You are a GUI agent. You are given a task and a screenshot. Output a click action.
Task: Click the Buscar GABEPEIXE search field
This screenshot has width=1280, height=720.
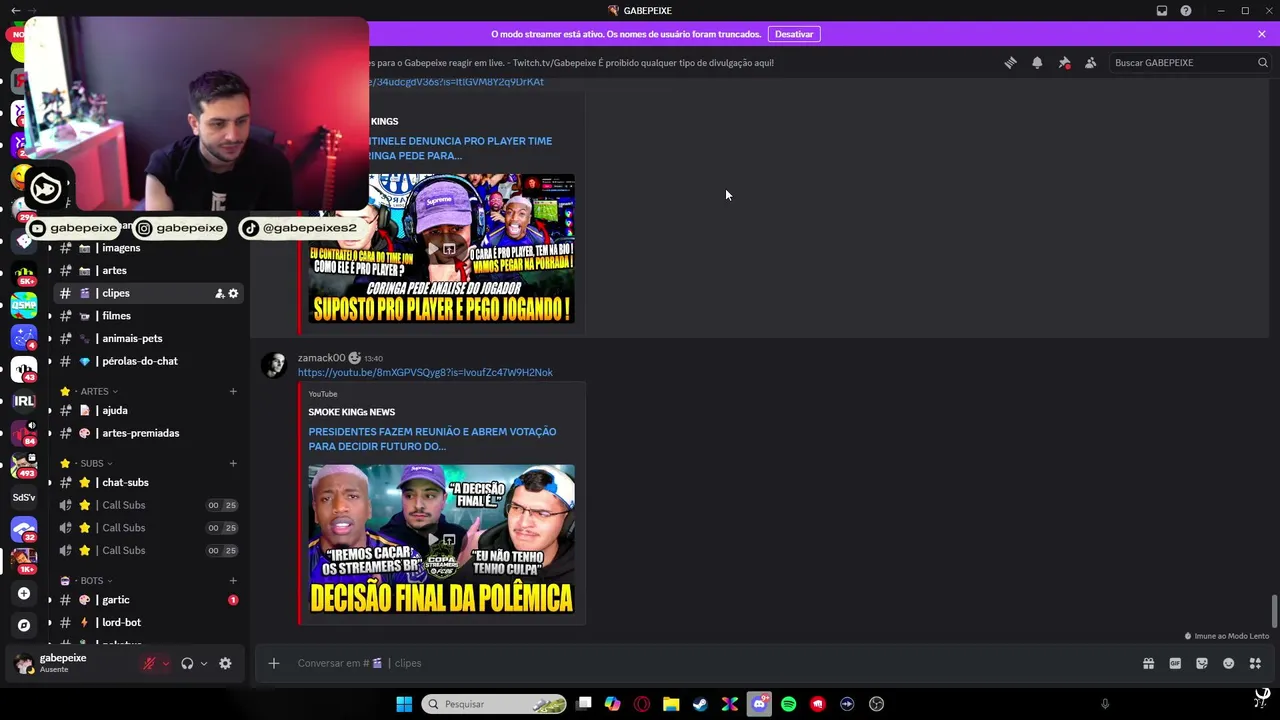pos(1190,62)
